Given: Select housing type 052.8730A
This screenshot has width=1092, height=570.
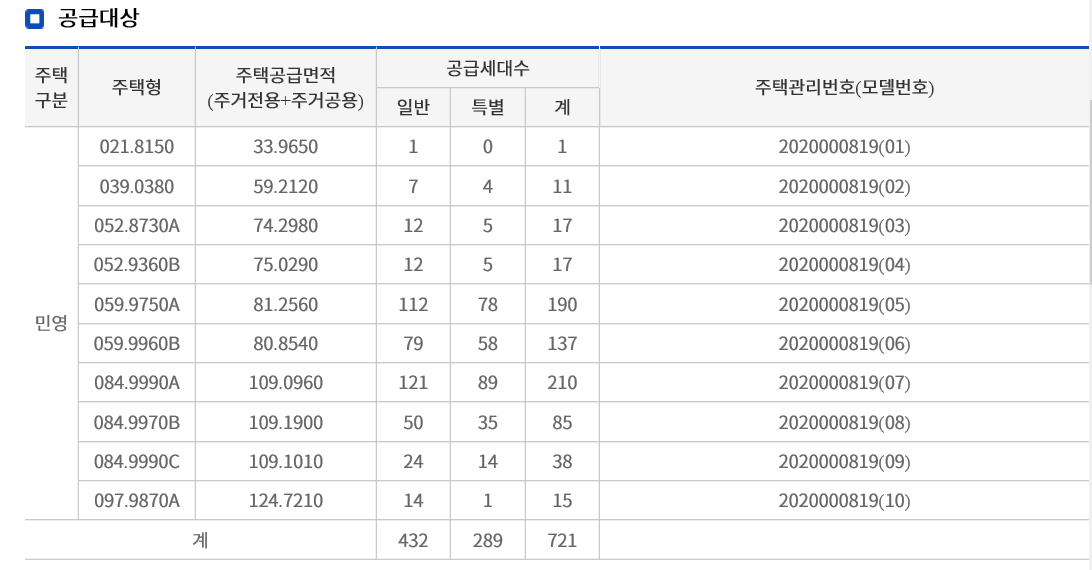Looking at the screenshot, I should 136,226.
